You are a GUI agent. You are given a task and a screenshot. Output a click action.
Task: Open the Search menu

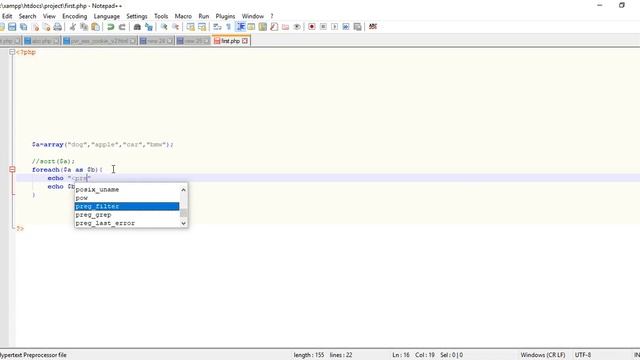coord(27,16)
